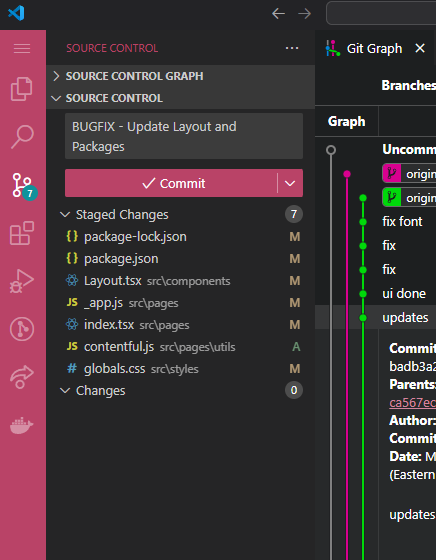
Task: Open staged file globals.css
Action: 181,369
